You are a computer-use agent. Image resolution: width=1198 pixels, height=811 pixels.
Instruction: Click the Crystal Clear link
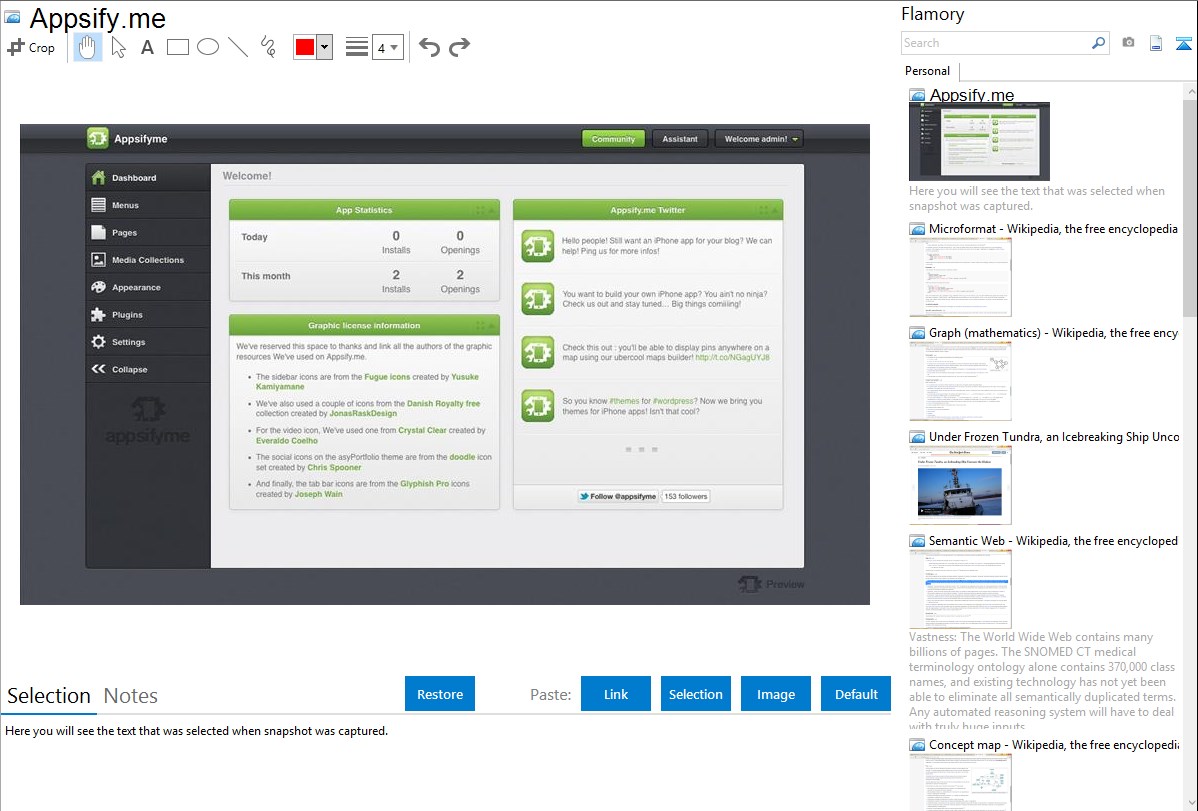point(422,430)
